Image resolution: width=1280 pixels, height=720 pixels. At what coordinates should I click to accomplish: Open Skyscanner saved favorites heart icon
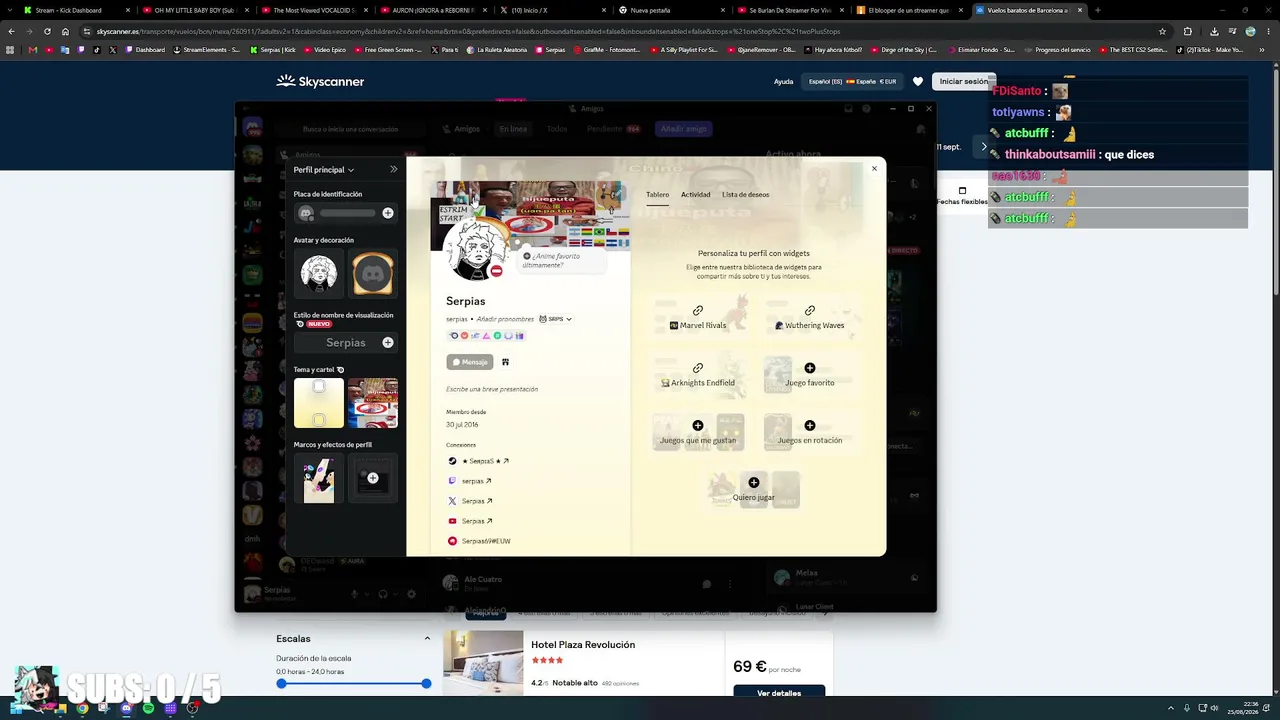click(918, 82)
